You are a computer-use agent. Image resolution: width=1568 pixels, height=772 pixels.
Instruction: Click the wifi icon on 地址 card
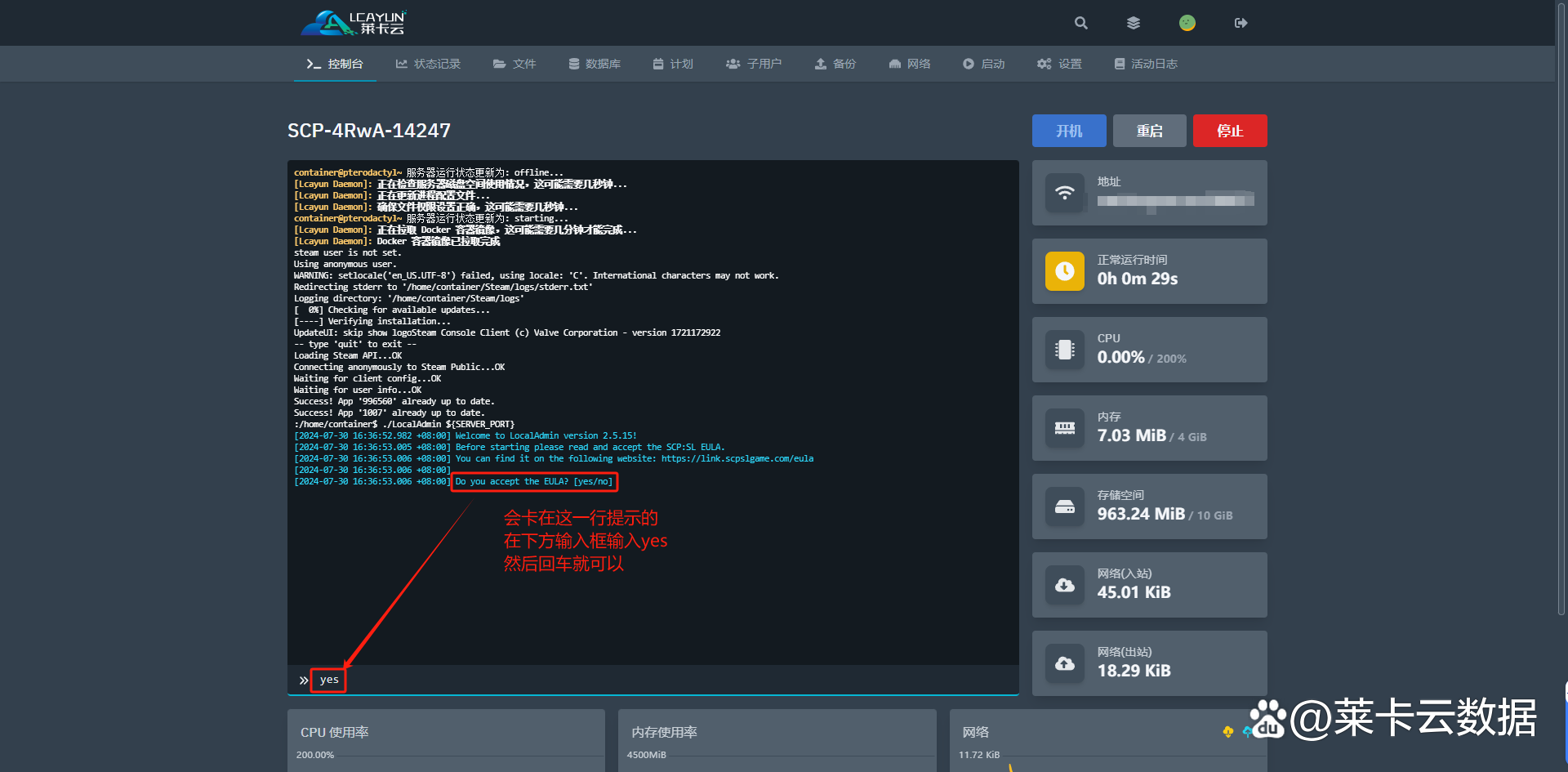tap(1065, 193)
